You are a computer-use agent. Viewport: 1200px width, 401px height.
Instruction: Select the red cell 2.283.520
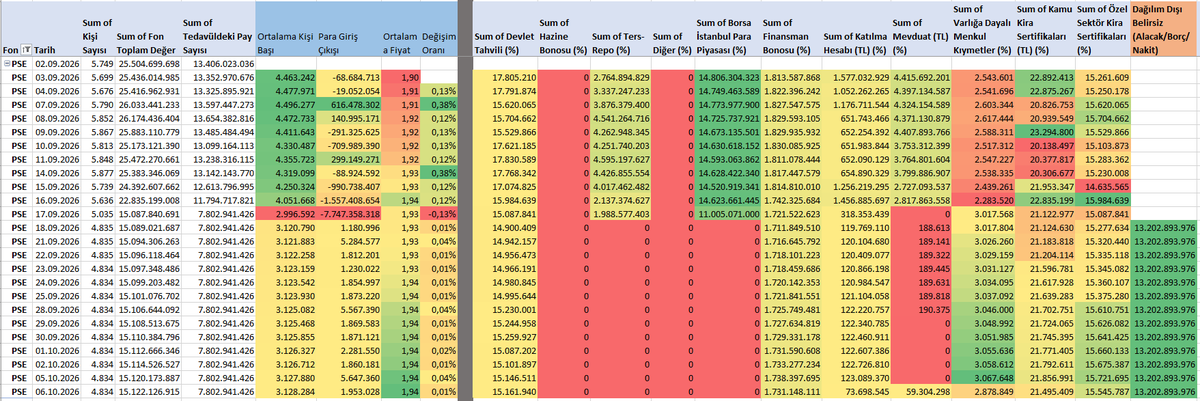point(982,200)
